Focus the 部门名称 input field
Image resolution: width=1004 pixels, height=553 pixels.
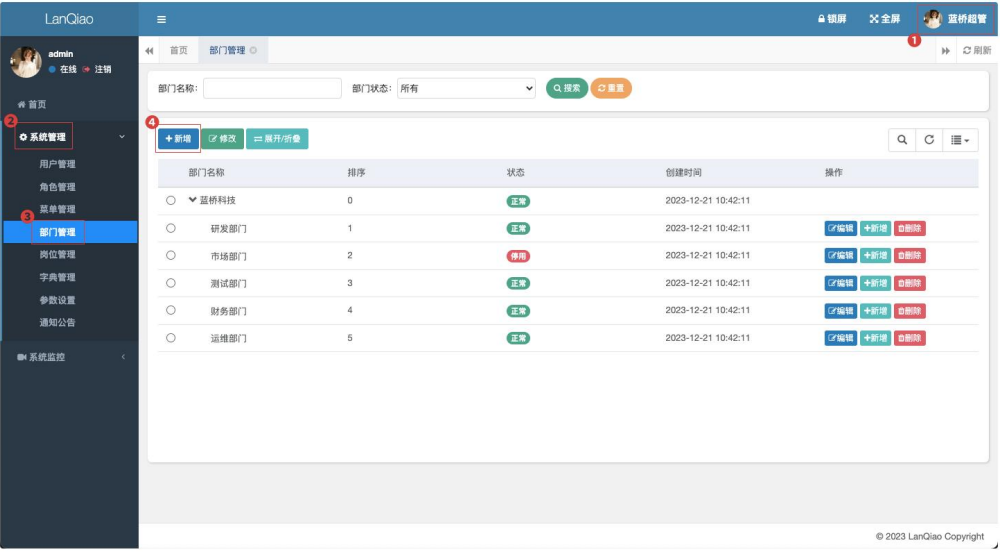click(x=272, y=88)
